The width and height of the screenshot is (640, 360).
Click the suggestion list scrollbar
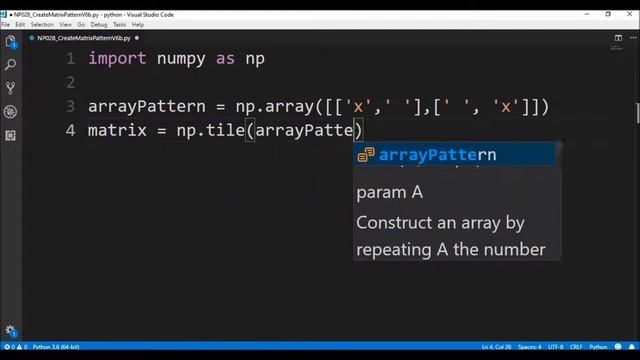pos(558,154)
